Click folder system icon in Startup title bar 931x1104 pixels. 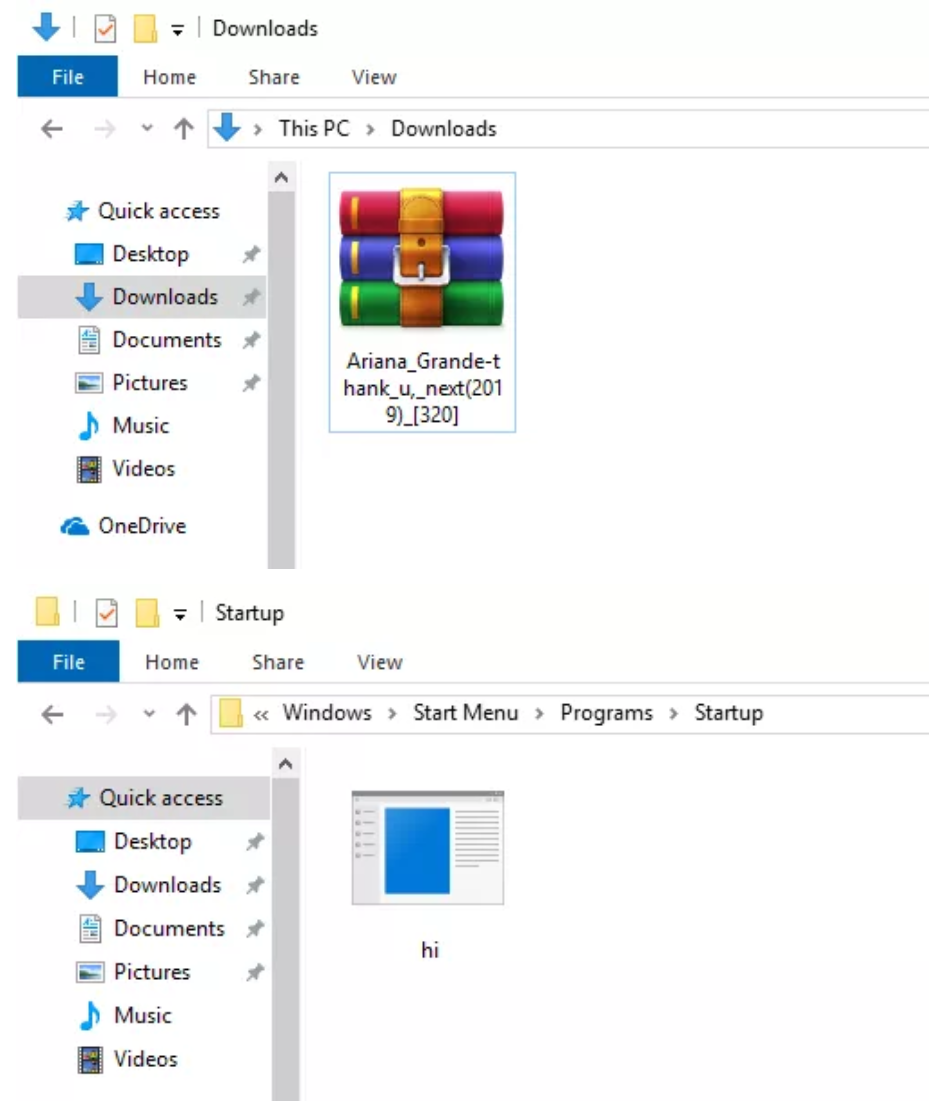coord(47,611)
